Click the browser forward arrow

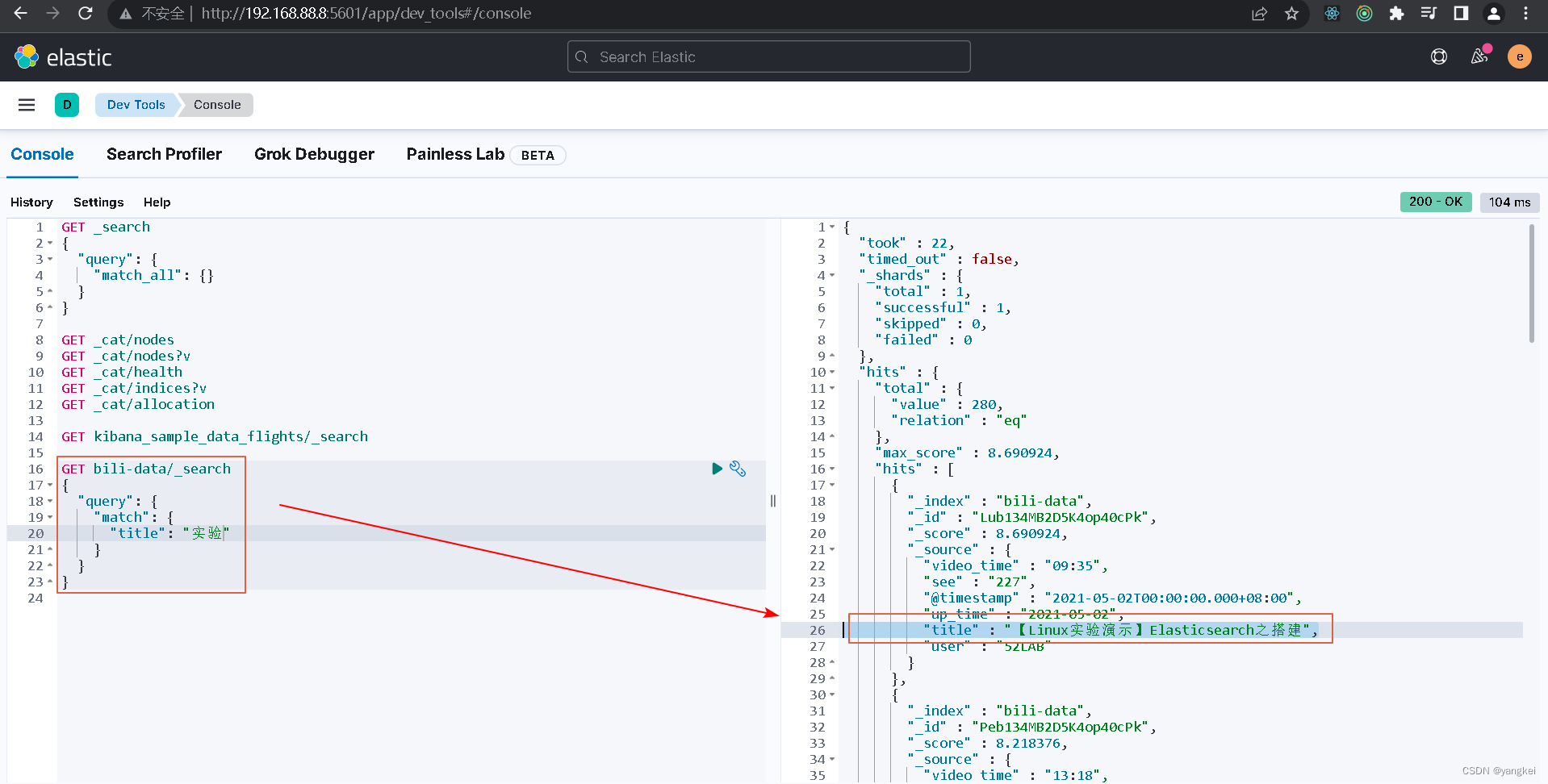coord(52,14)
